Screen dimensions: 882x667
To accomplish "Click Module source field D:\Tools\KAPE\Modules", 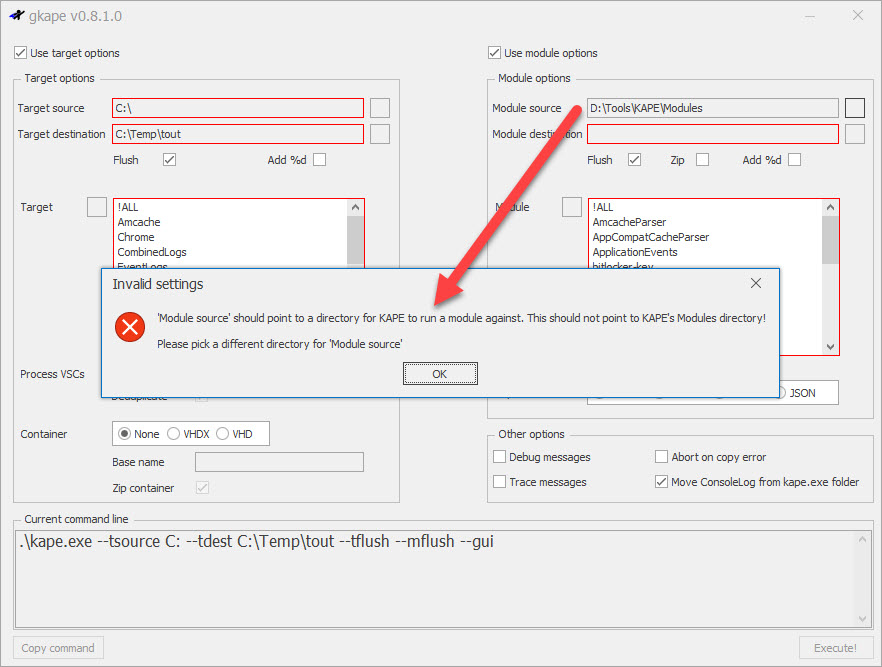I will (x=713, y=108).
